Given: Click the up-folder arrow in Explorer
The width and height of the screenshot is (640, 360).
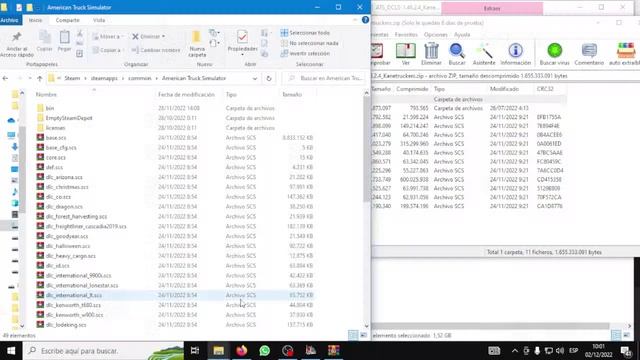Looking at the screenshot, I should click(40, 78).
